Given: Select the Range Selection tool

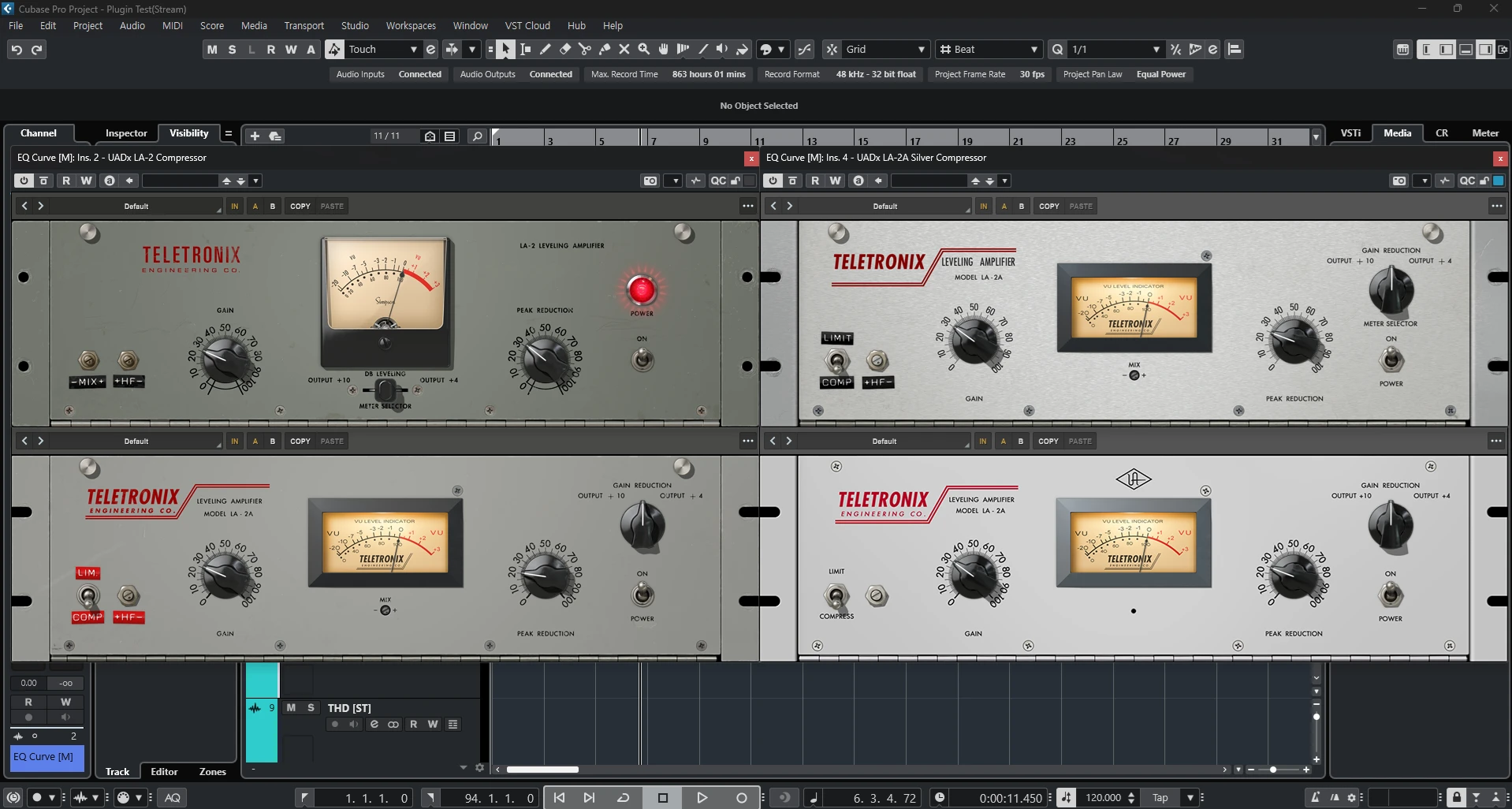Looking at the screenshot, I should pos(525,49).
